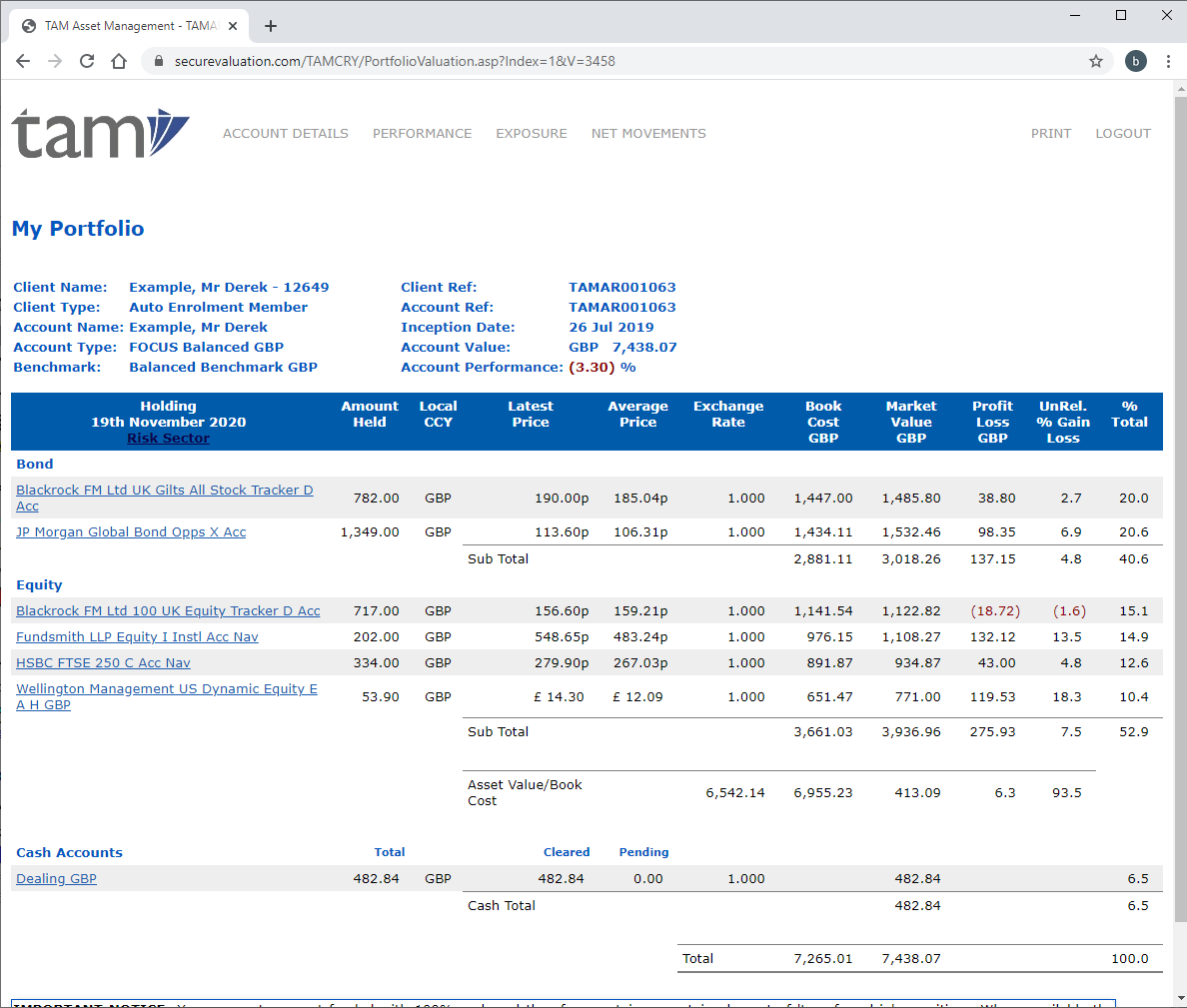The width and height of the screenshot is (1187, 1008).
Task: Select Fundsmith latest price 548.65p
Action: (x=562, y=636)
